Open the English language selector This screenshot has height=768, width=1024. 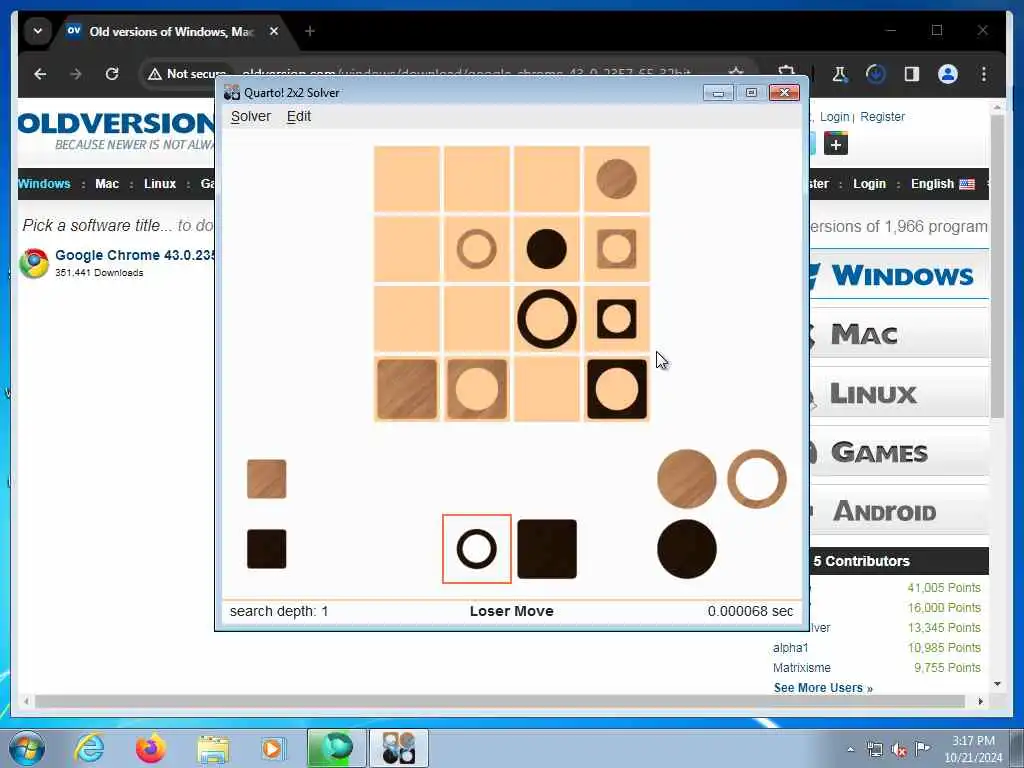pos(943,184)
